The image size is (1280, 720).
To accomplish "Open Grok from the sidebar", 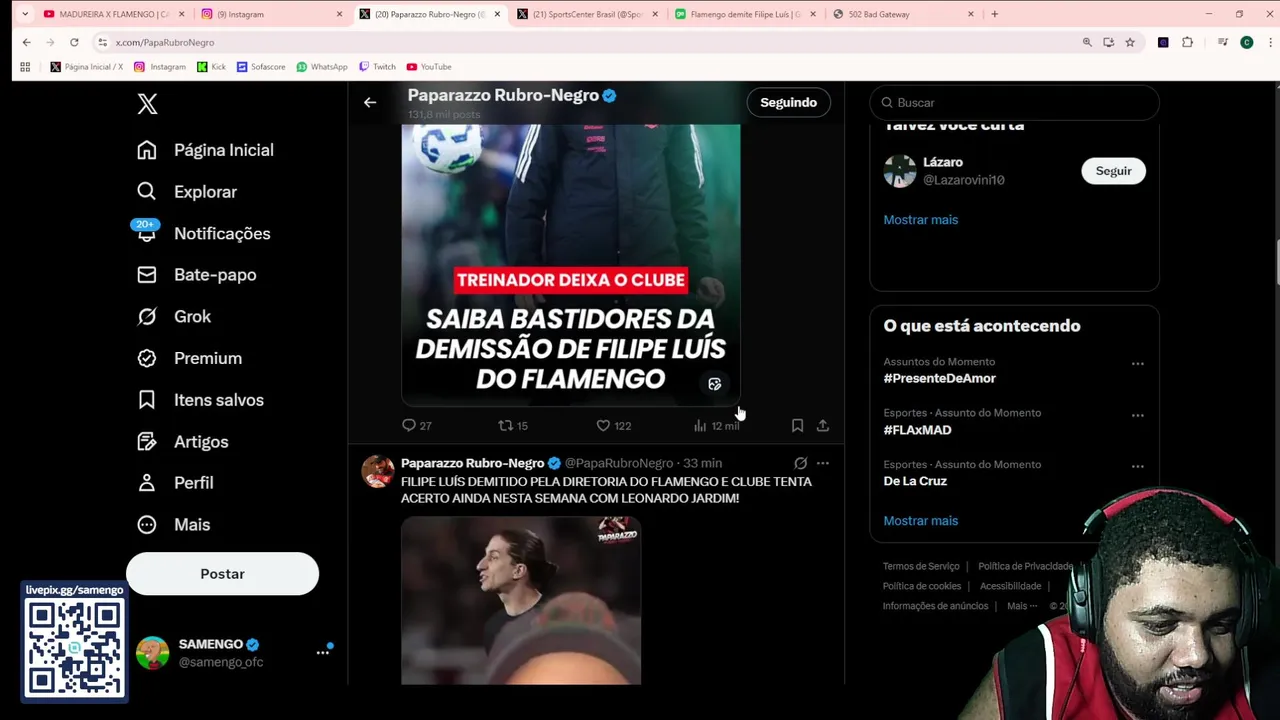I will click(174, 316).
